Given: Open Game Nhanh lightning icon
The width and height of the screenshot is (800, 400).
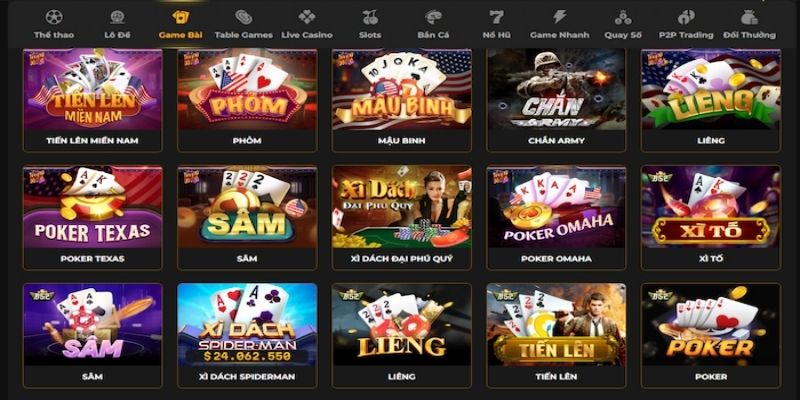Looking at the screenshot, I should pyautogui.click(x=560, y=17).
